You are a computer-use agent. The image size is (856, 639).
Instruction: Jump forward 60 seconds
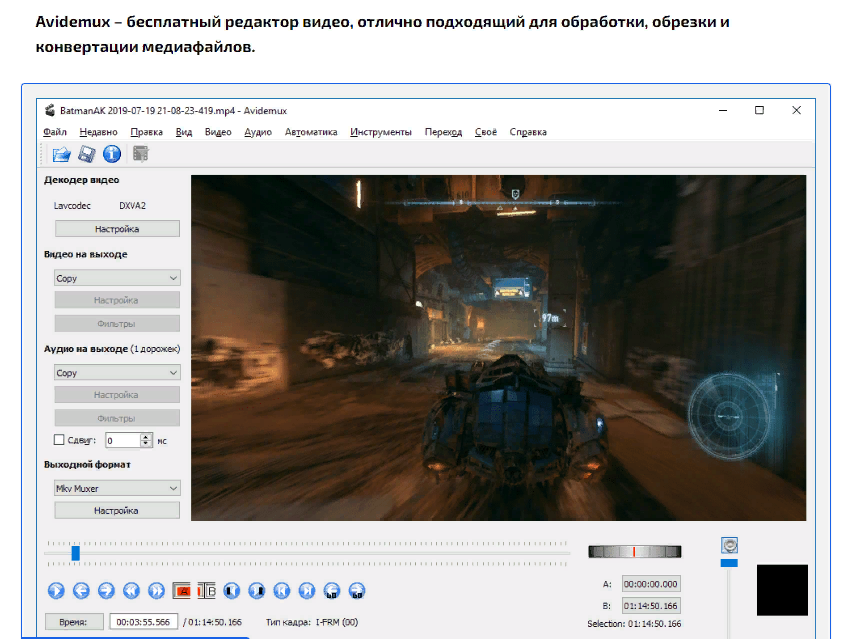pyautogui.click(x=357, y=591)
